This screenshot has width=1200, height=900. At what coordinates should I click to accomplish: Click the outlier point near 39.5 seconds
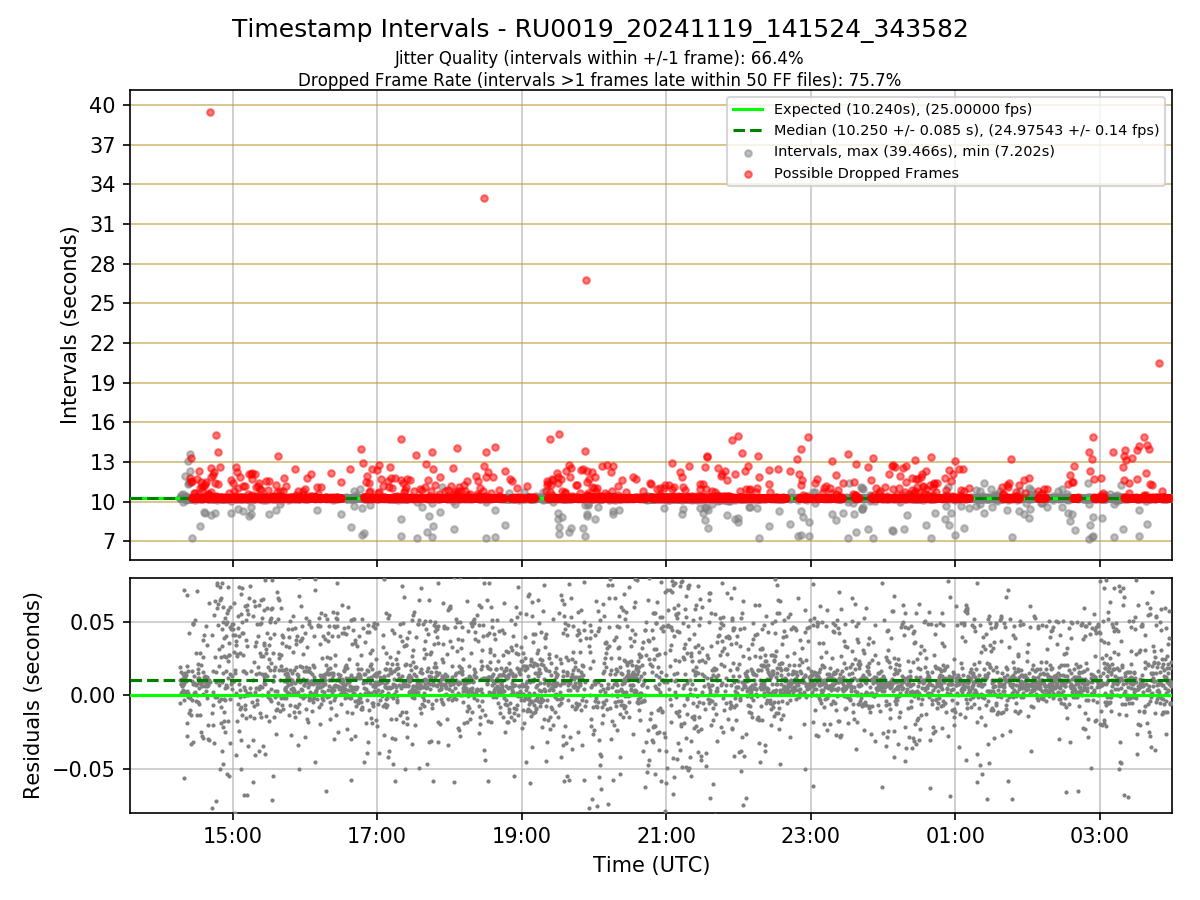point(210,112)
